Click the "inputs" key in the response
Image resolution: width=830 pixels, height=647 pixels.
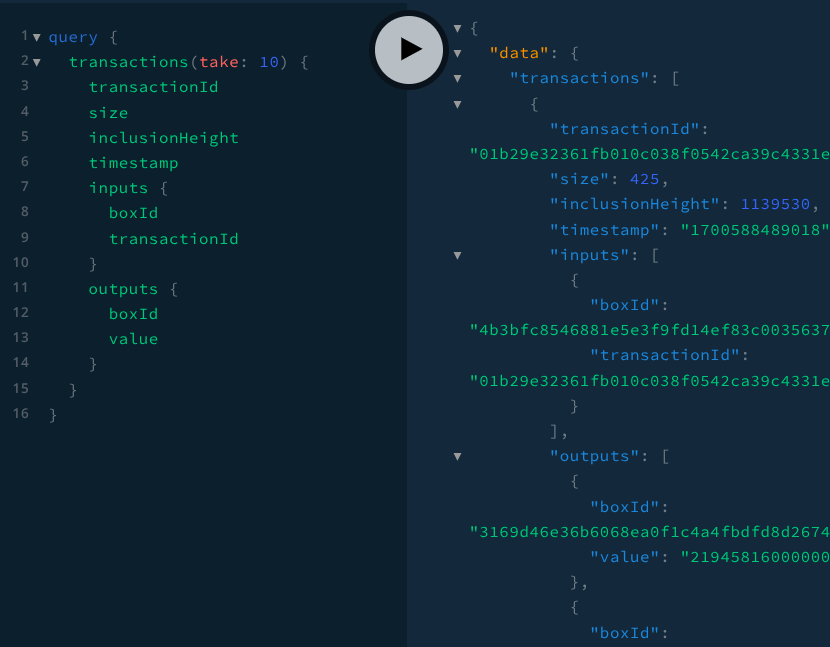point(589,256)
